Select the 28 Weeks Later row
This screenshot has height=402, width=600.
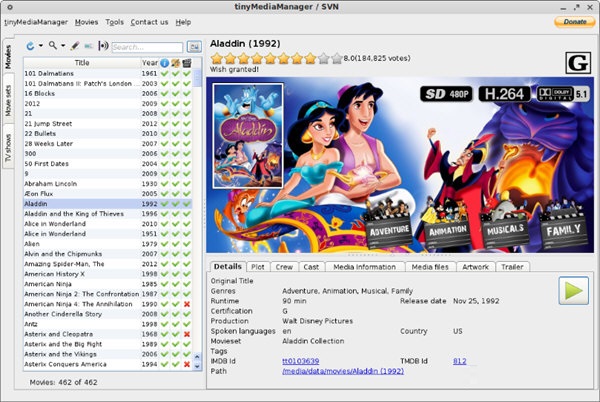tap(108, 143)
